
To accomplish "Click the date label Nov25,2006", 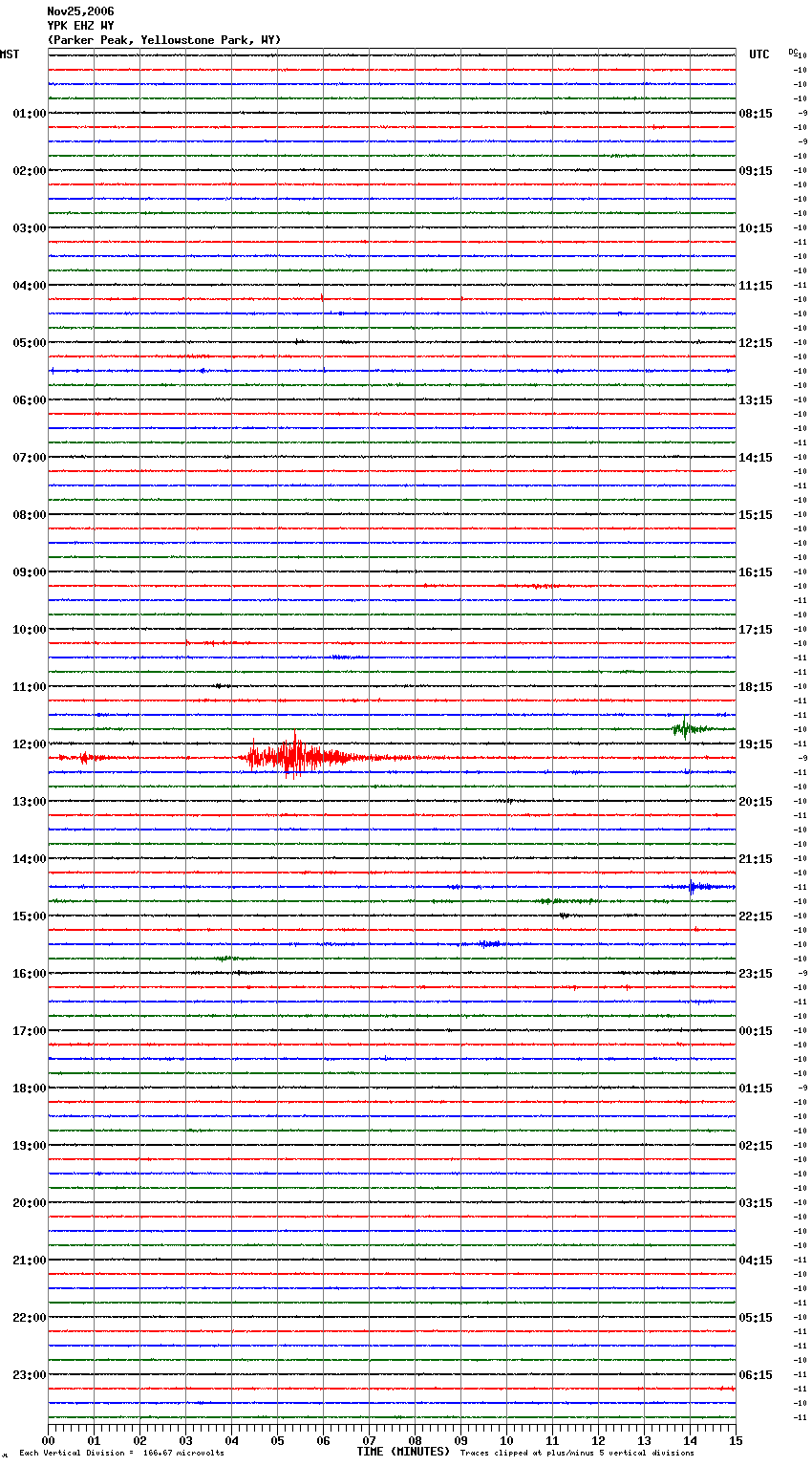I will click(80, 11).
